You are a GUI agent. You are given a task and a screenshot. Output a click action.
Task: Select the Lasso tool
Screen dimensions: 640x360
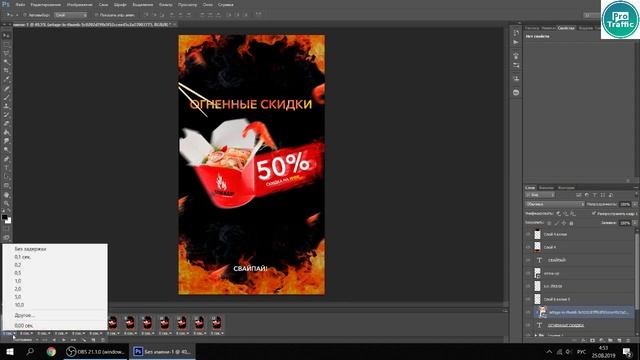click(6, 53)
